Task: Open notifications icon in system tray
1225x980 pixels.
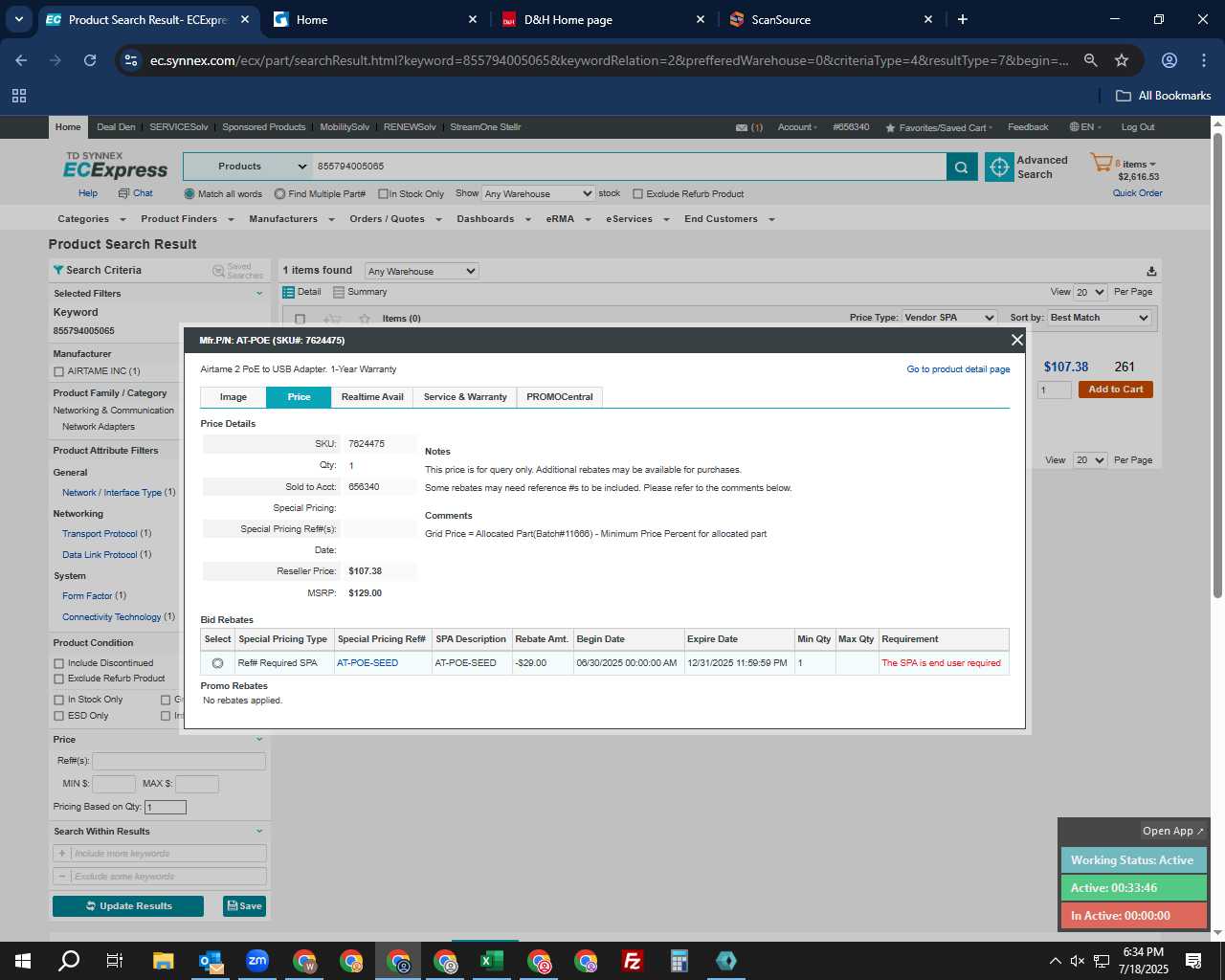Action: pyautogui.click(x=1193, y=961)
